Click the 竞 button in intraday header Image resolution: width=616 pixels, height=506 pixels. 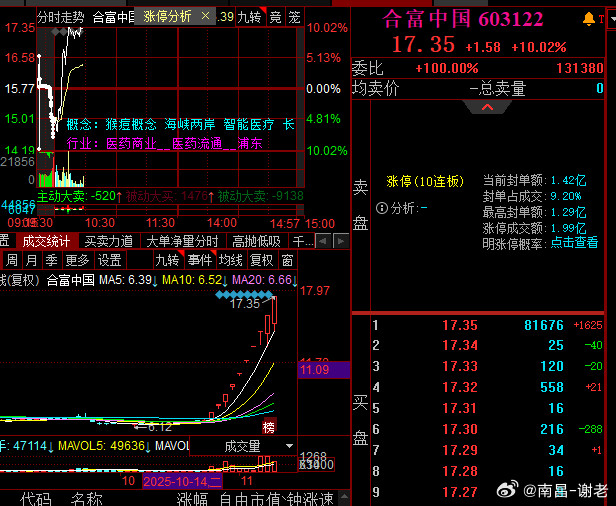coord(276,17)
